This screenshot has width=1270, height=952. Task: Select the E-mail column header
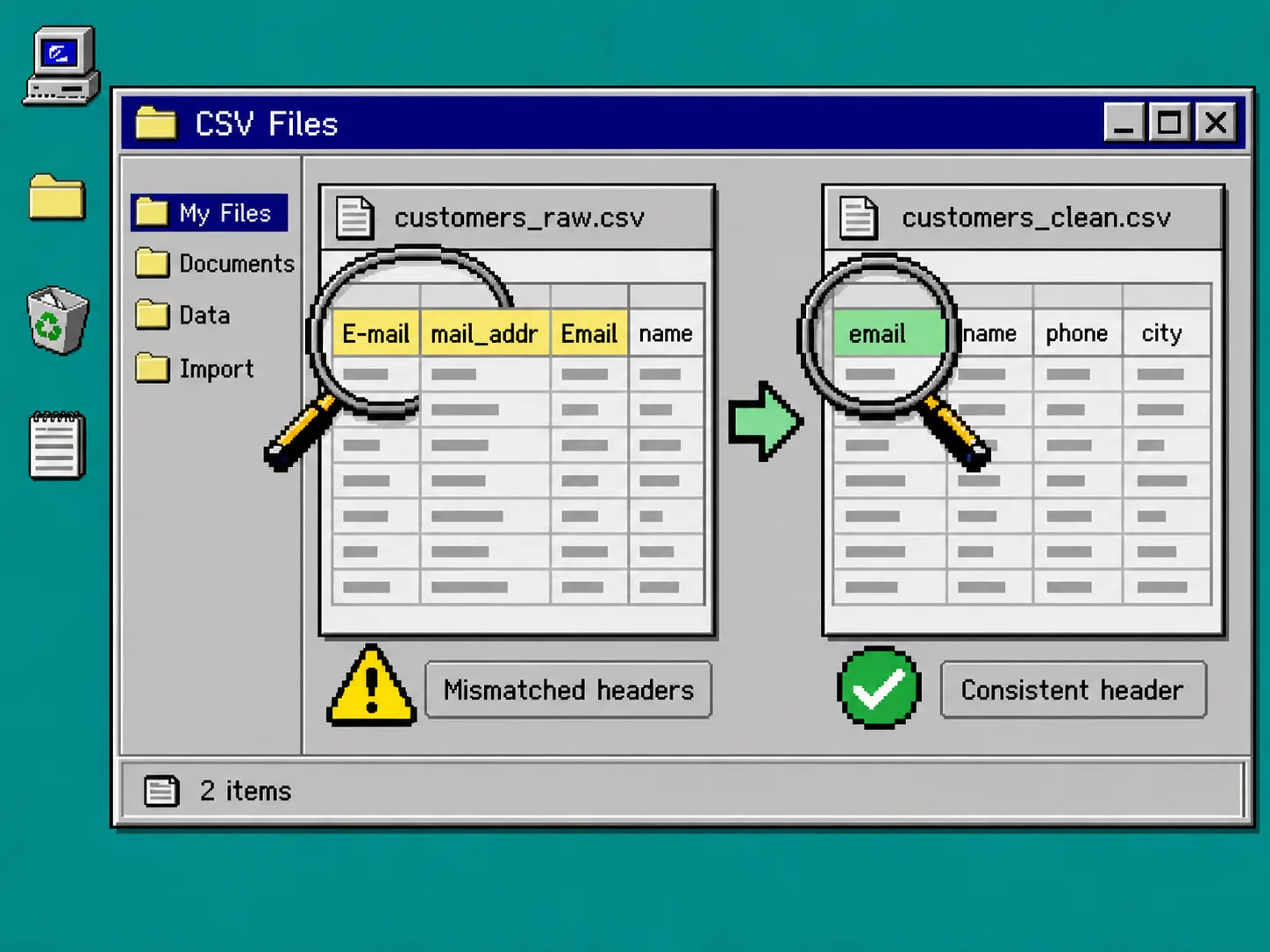coord(376,333)
